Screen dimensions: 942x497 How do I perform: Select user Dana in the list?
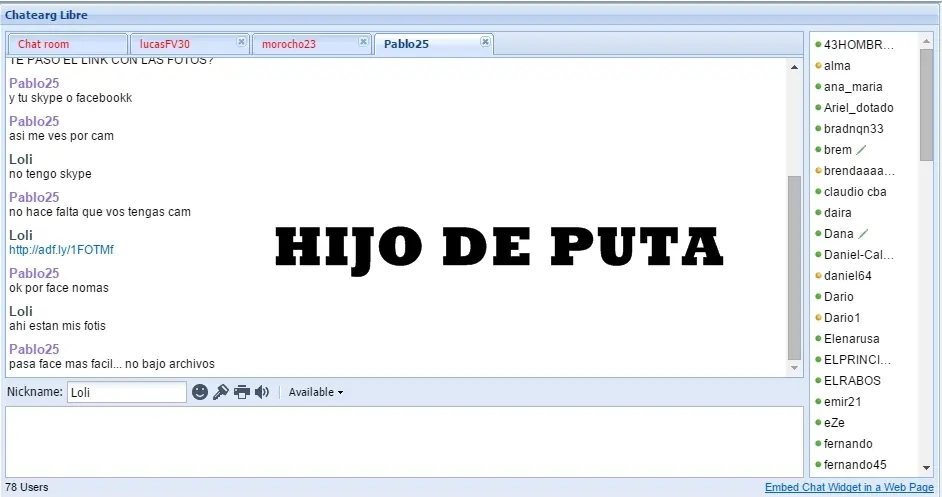[x=839, y=234]
